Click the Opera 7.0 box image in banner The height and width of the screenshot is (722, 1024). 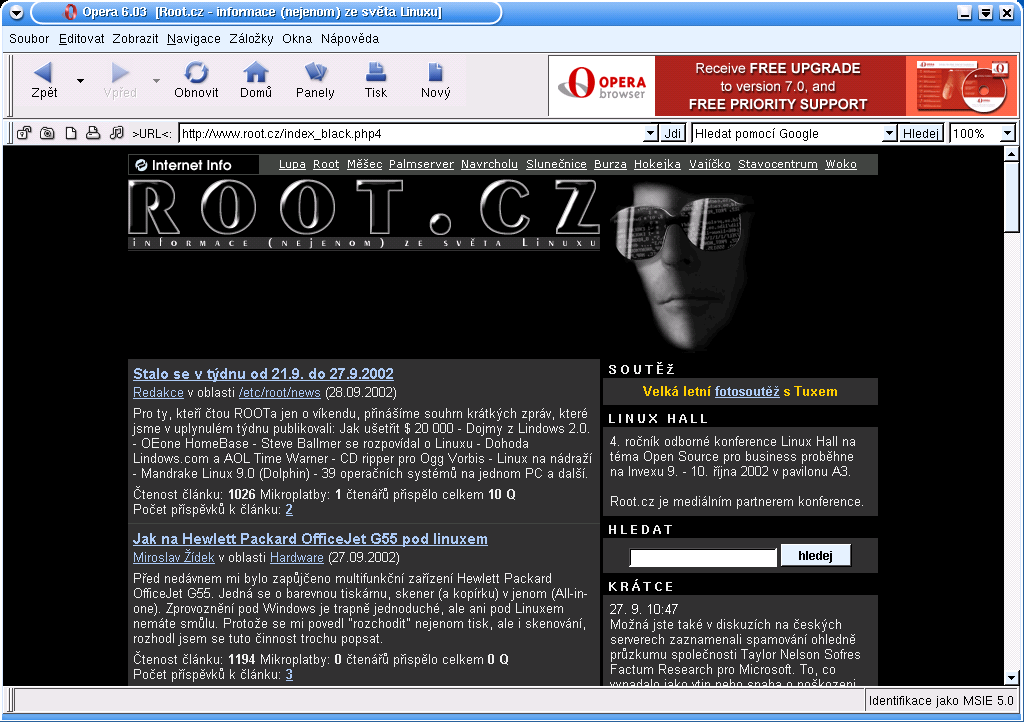point(961,86)
